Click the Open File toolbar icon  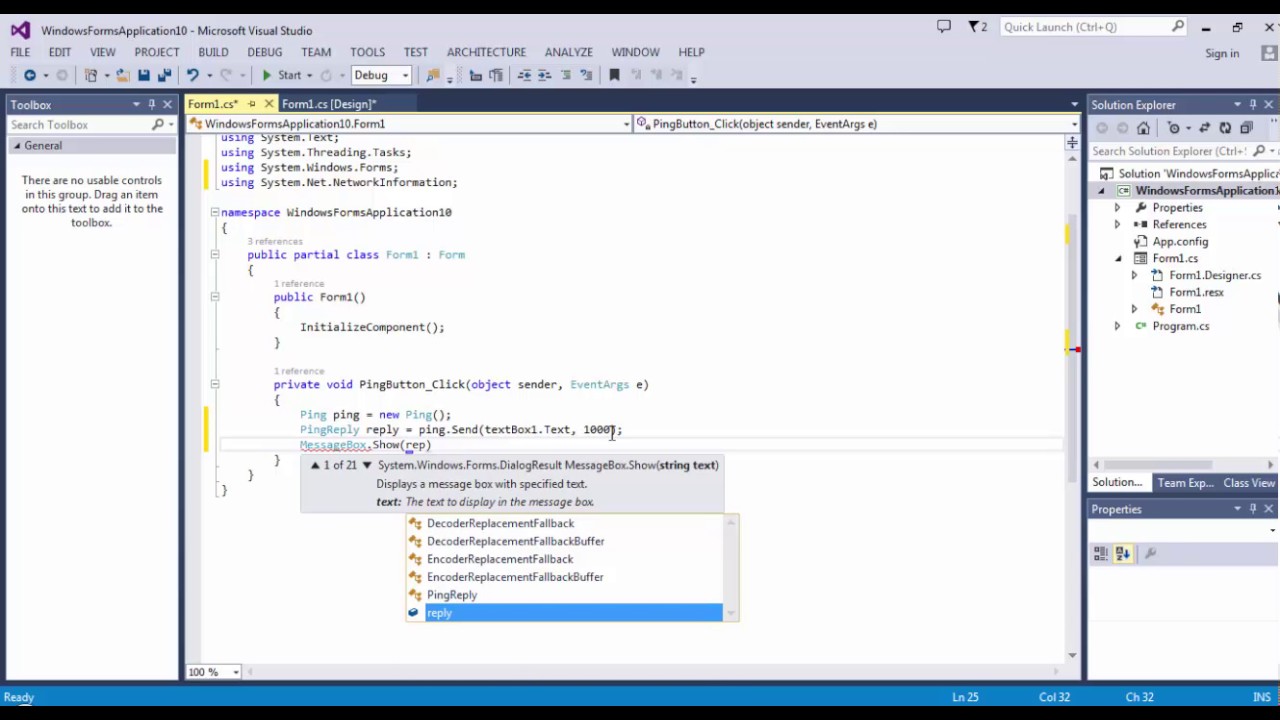tap(123, 75)
